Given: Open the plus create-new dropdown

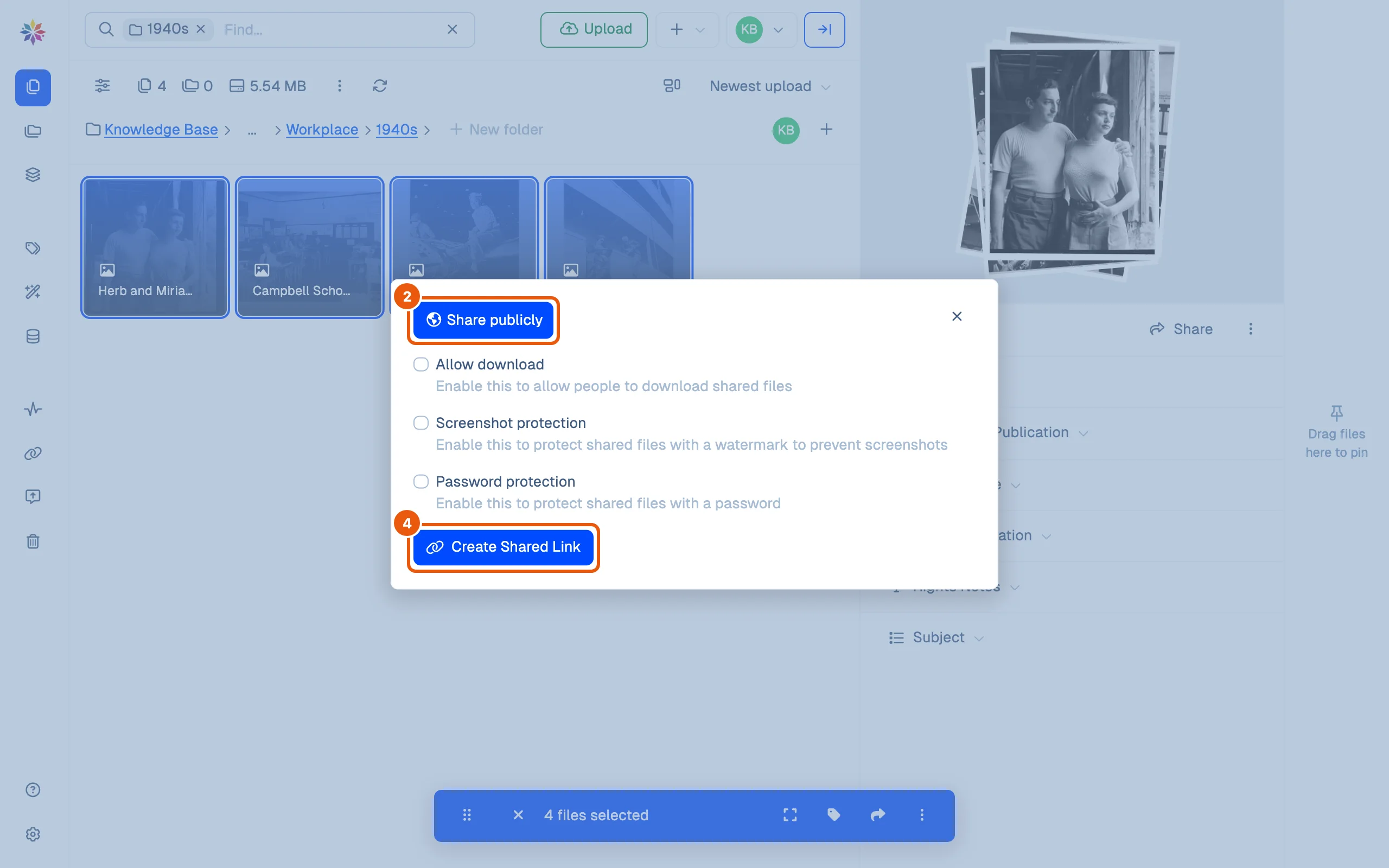Looking at the screenshot, I should pyautogui.click(x=687, y=29).
